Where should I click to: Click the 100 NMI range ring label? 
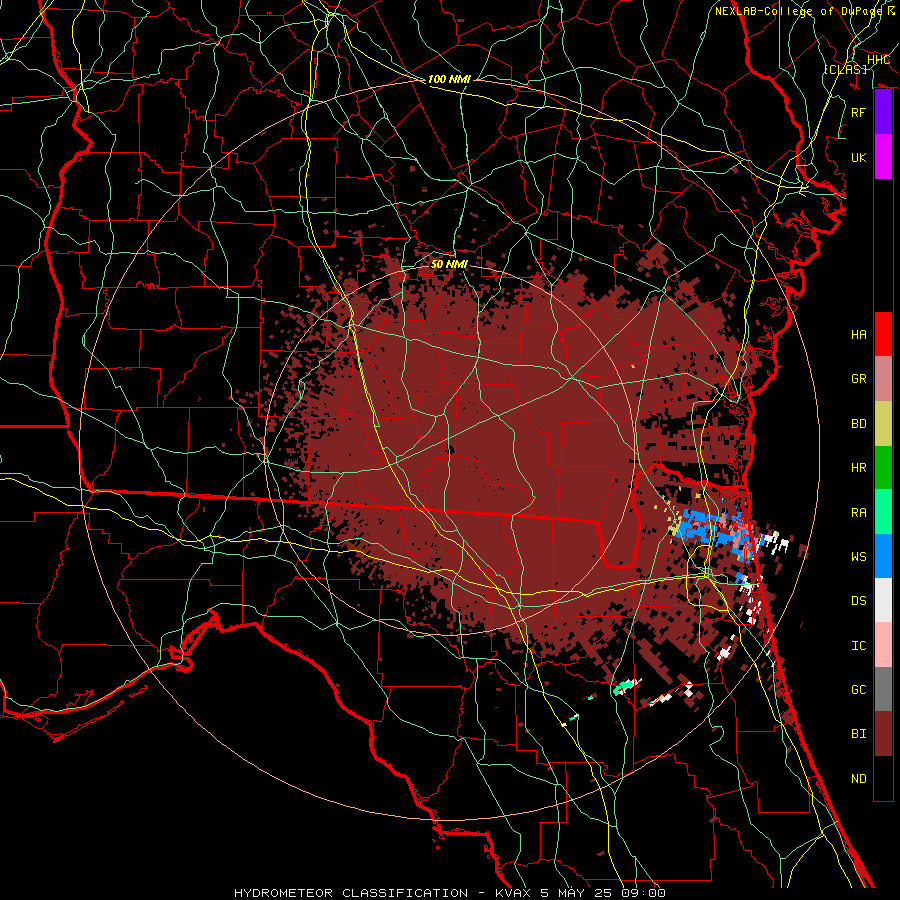449,79
